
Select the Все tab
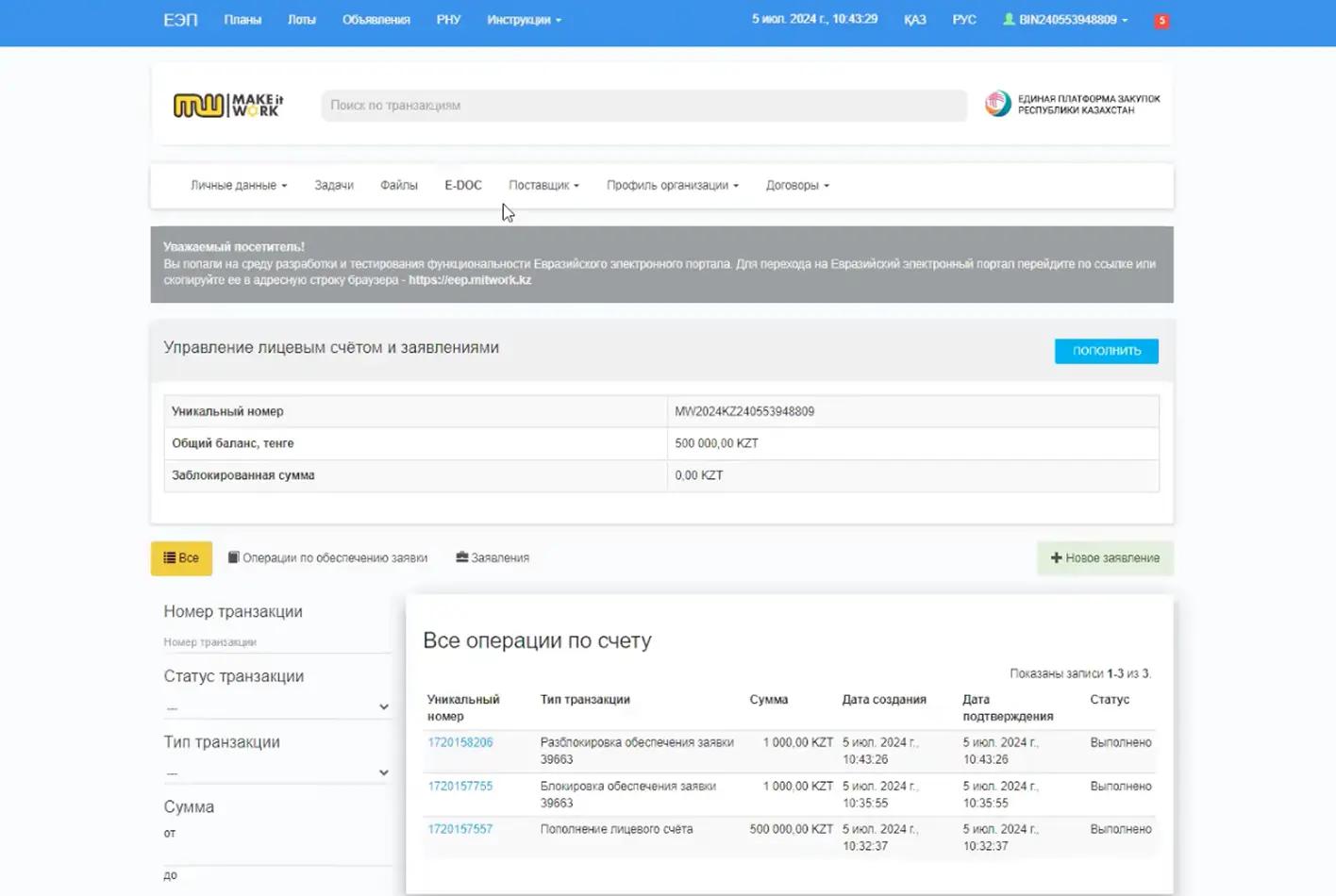click(181, 558)
